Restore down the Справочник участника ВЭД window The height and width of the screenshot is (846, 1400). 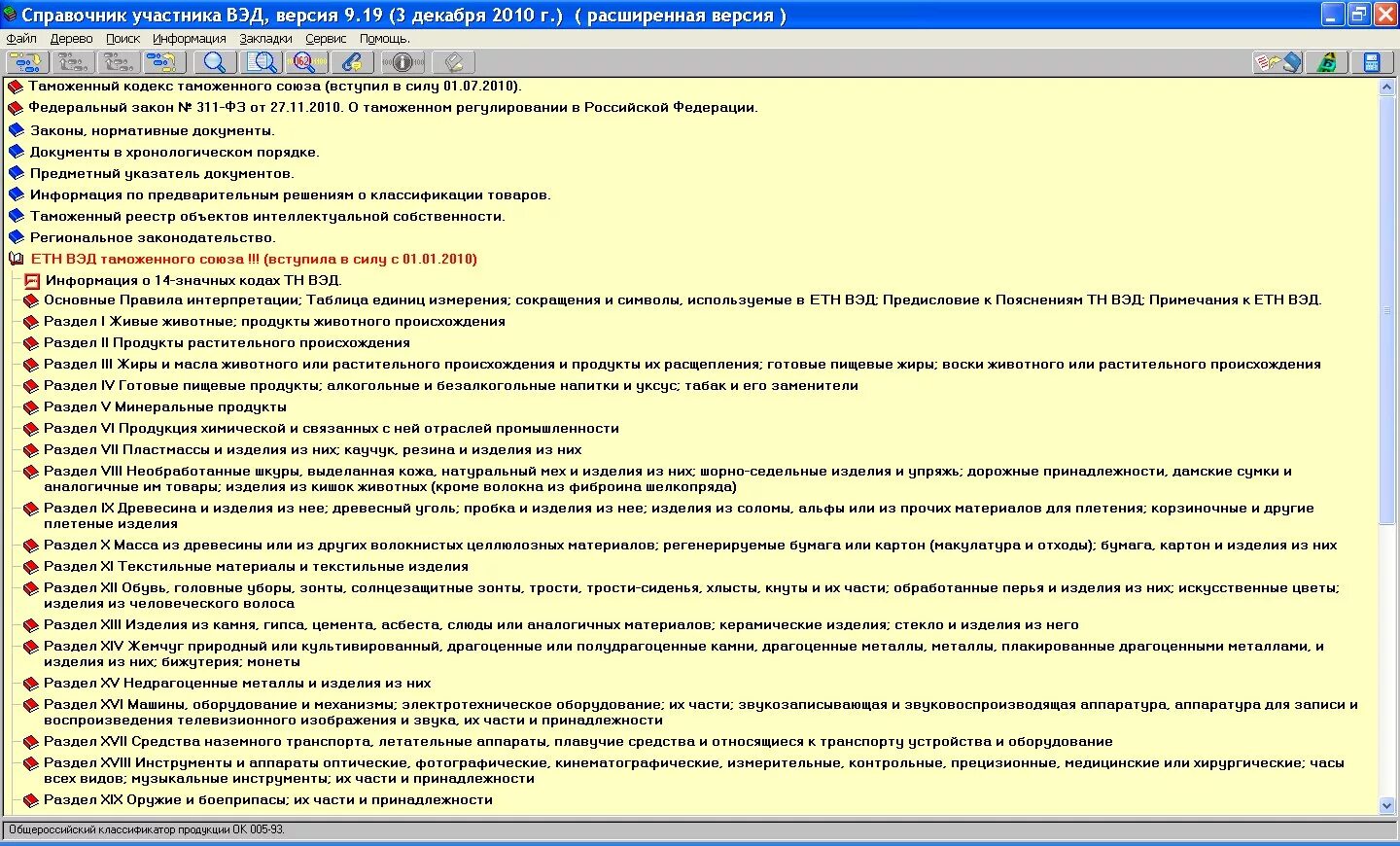coord(1358,15)
